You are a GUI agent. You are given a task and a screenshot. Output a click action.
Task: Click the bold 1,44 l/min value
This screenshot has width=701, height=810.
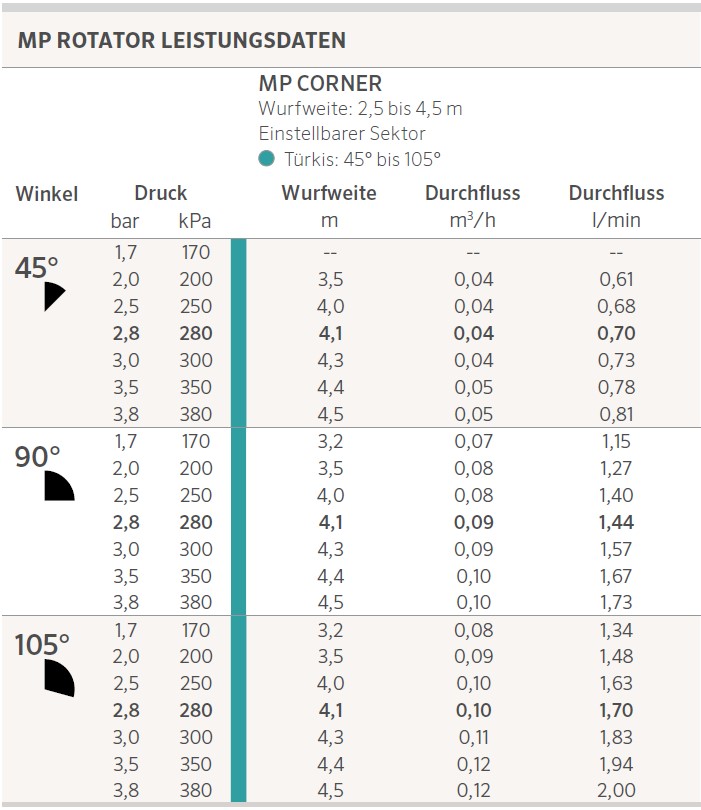tap(616, 522)
